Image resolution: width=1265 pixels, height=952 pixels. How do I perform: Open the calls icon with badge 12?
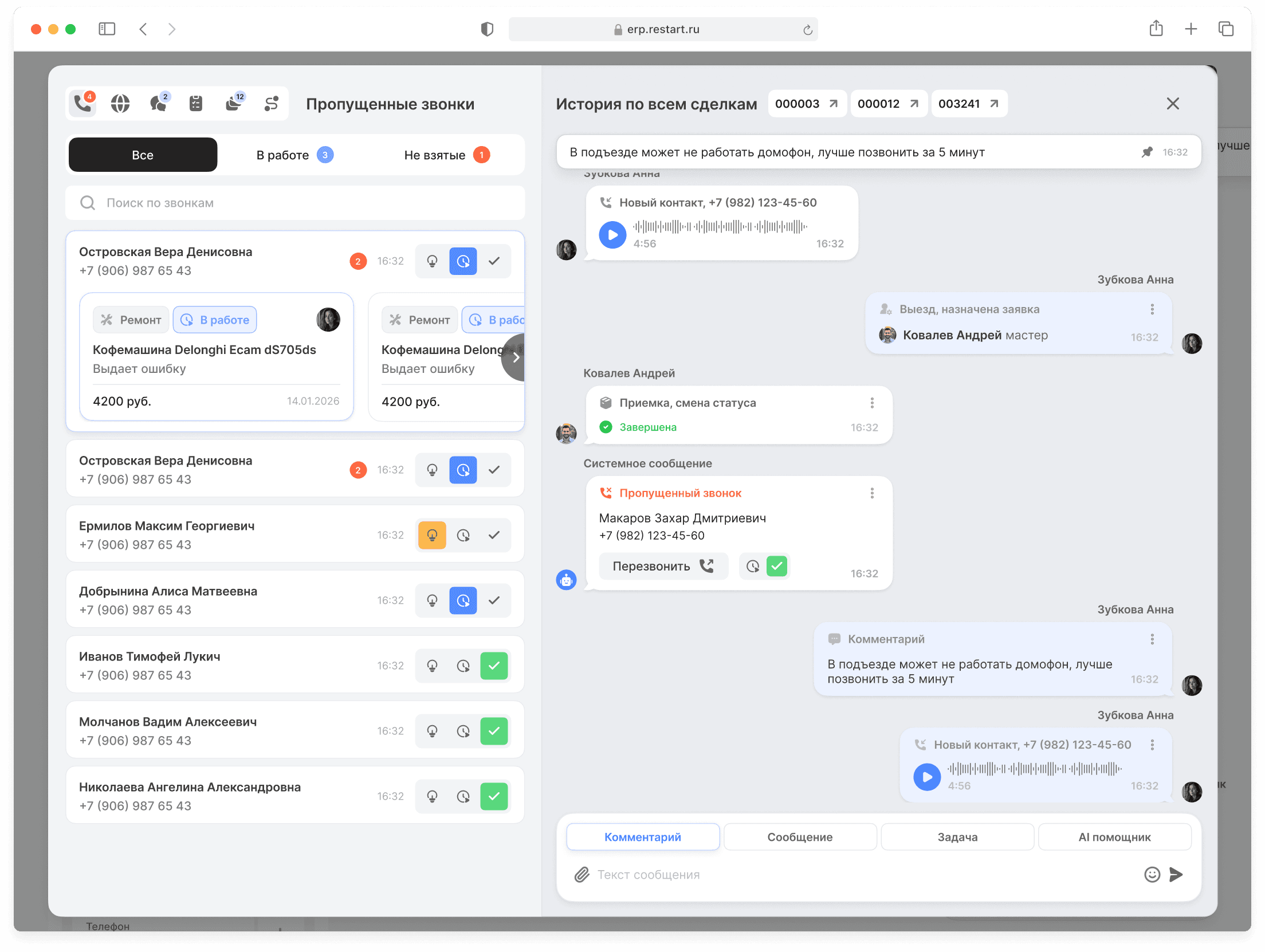click(x=233, y=104)
